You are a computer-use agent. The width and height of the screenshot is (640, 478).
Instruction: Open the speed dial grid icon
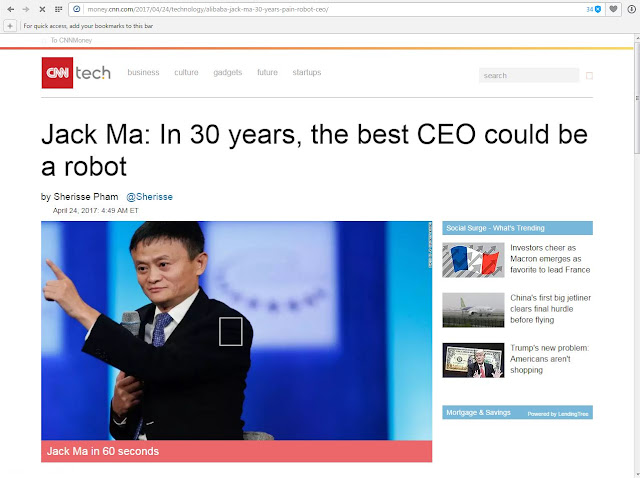[58, 9]
